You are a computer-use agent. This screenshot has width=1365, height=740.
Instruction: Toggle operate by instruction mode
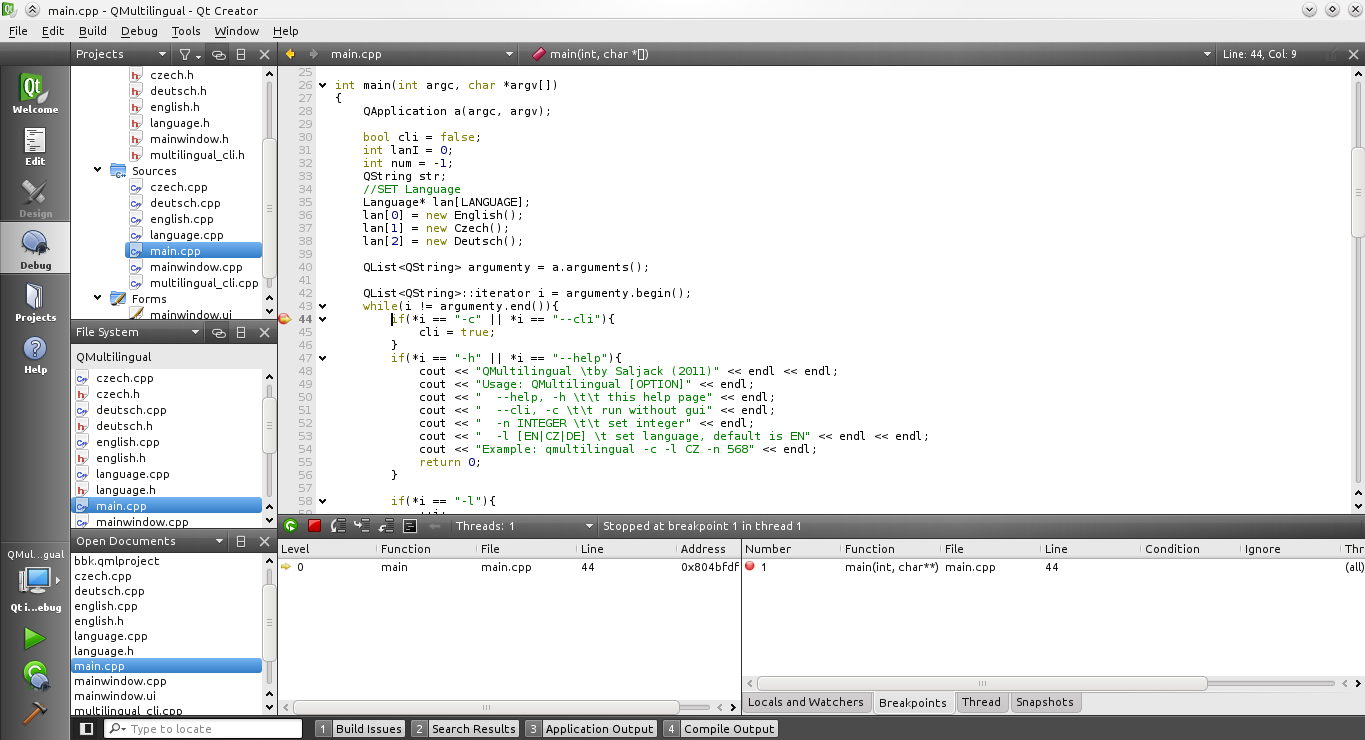410,526
